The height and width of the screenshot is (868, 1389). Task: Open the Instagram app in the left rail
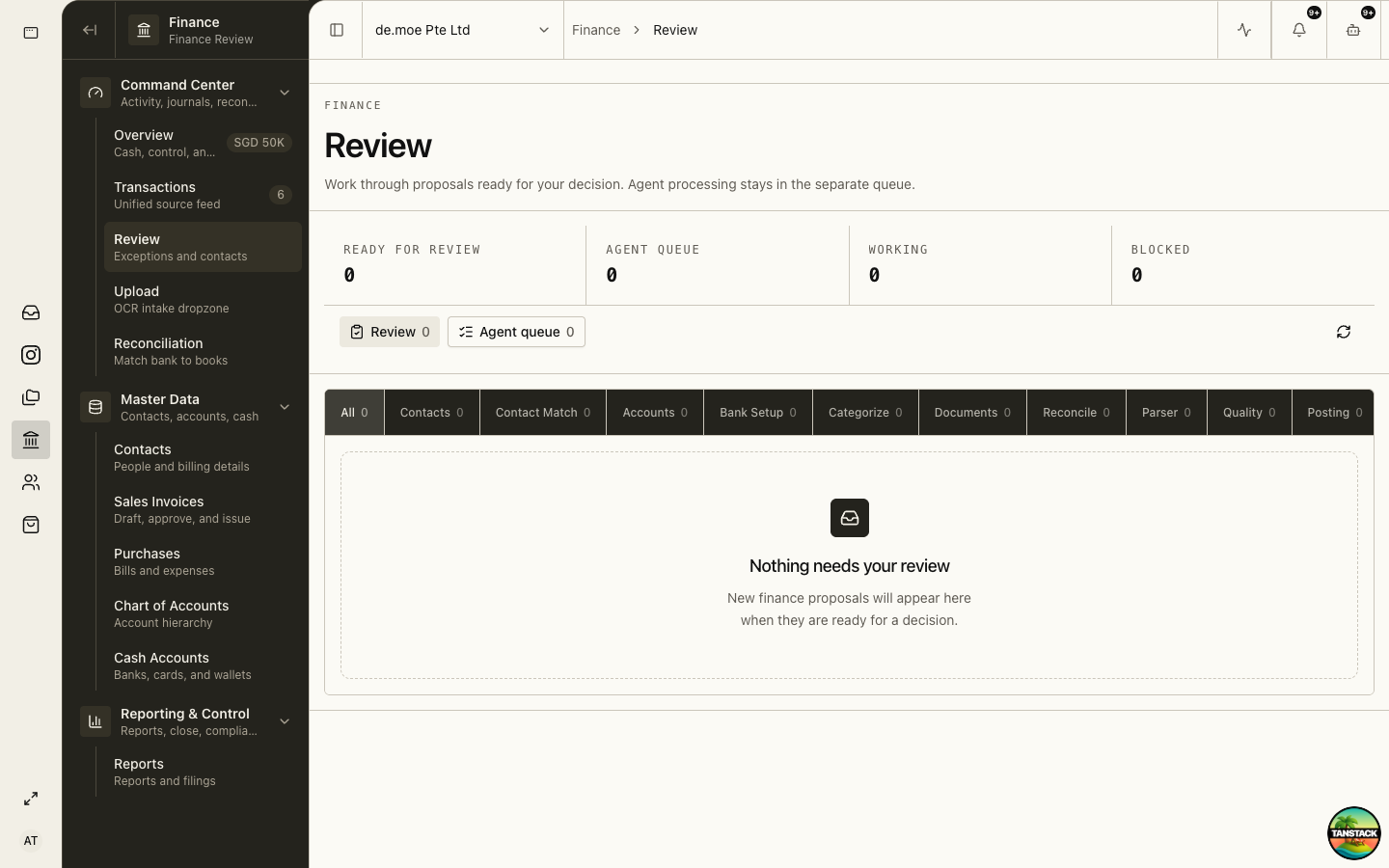point(31,355)
